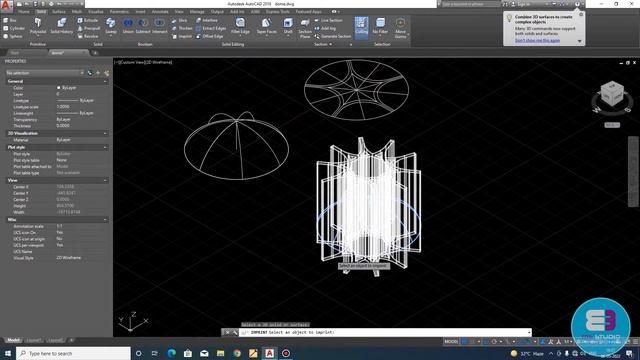This screenshot has height=360, width=640.
Task: Open Chrome from the taskbar
Action: tap(237, 353)
